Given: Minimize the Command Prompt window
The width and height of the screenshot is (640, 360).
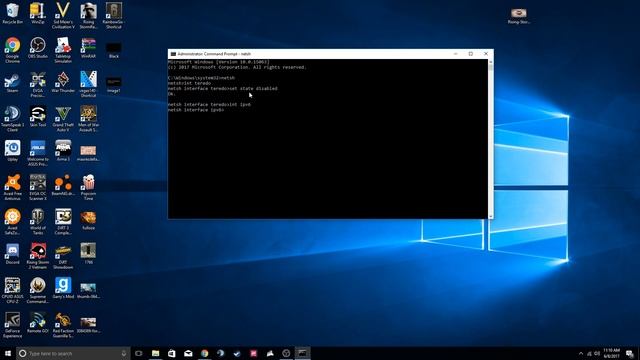Looking at the screenshot, I should coord(456,54).
